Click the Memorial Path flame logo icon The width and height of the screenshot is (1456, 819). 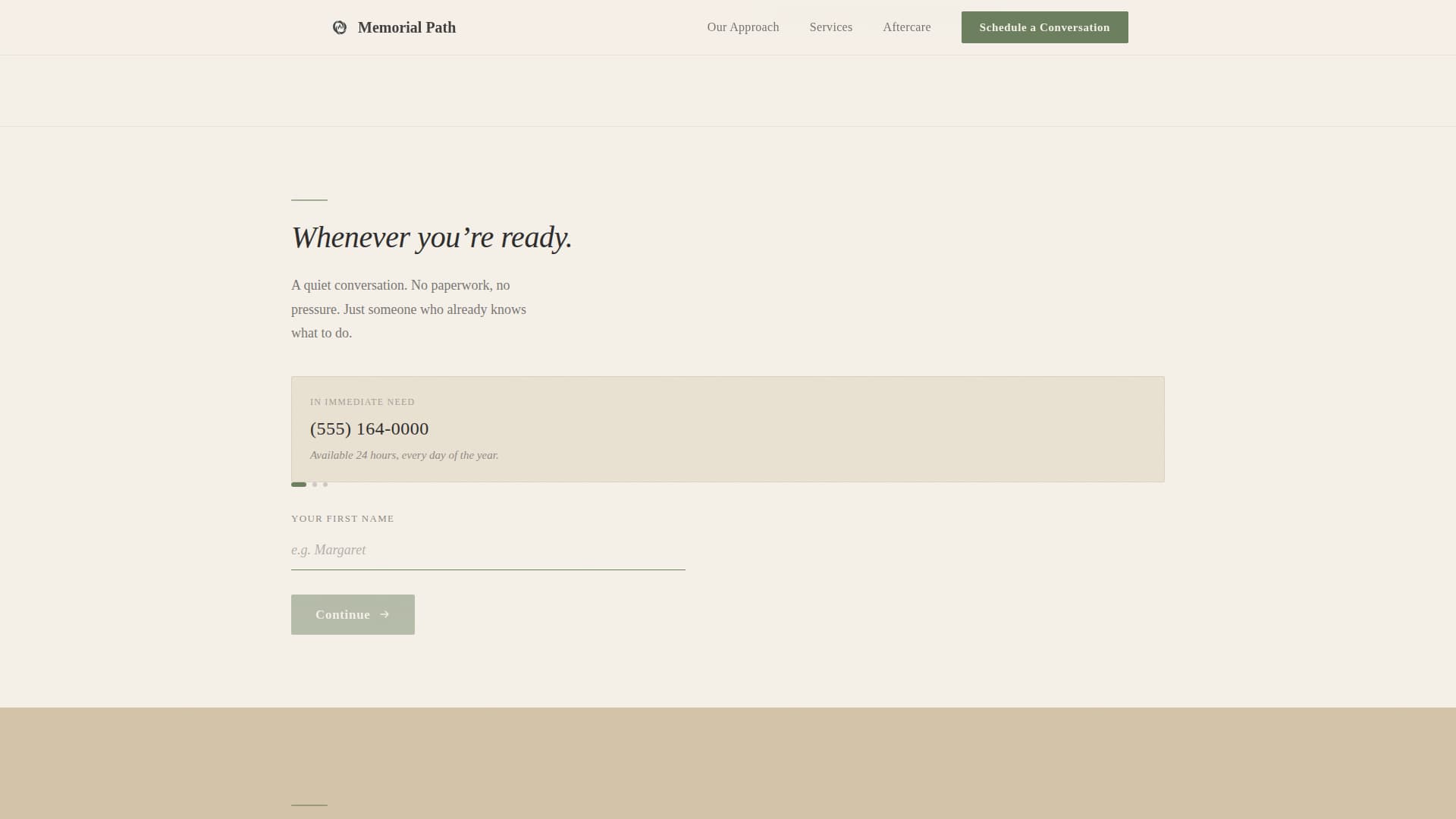(x=340, y=27)
